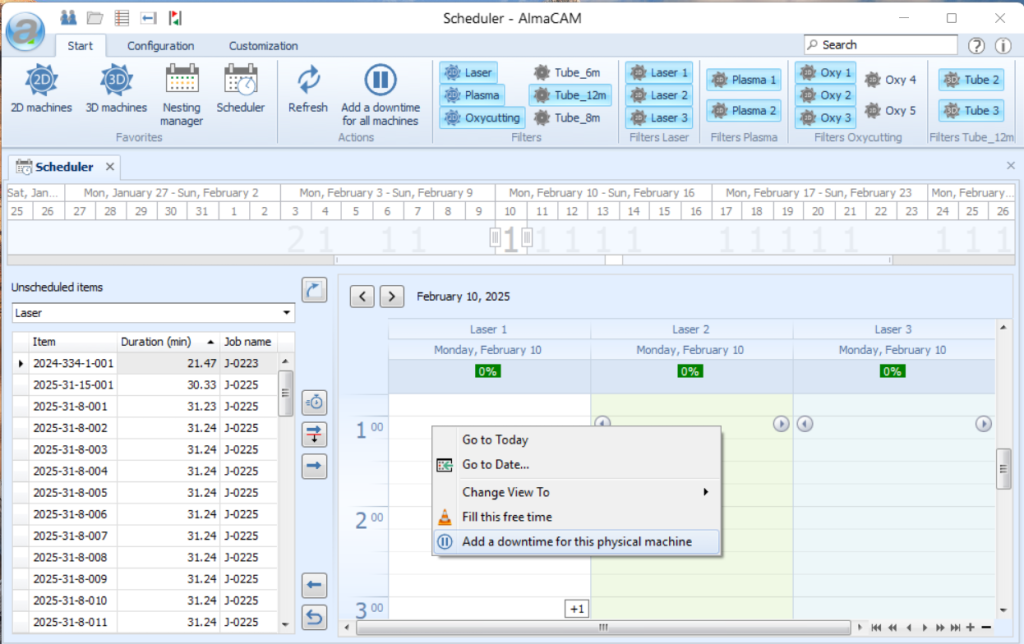Image resolution: width=1024 pixels, height=644 pixels.
Task: Go to the previous day arrow
Action: point(363,296)
